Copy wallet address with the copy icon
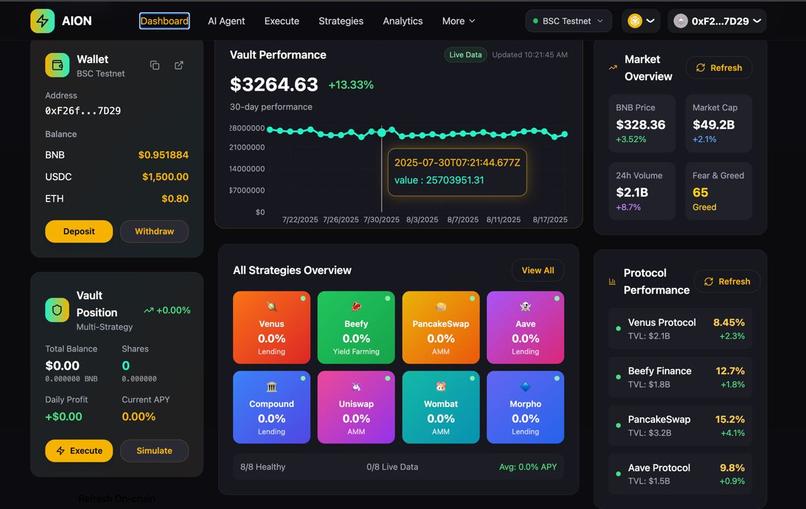The height and width of the screenshot is (509, 806). click(x=155, y=65)
